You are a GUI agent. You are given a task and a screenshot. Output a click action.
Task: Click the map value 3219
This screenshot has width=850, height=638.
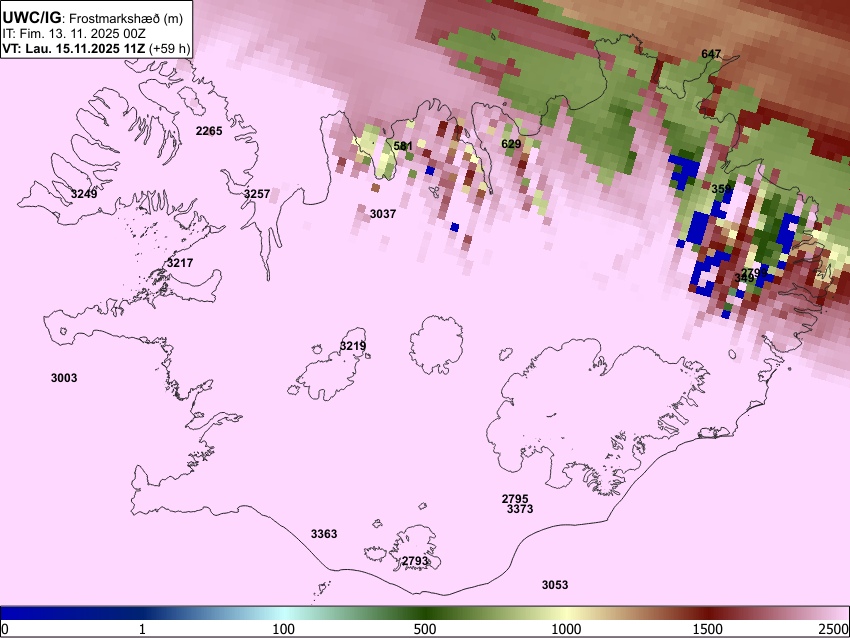click(353, 346)
